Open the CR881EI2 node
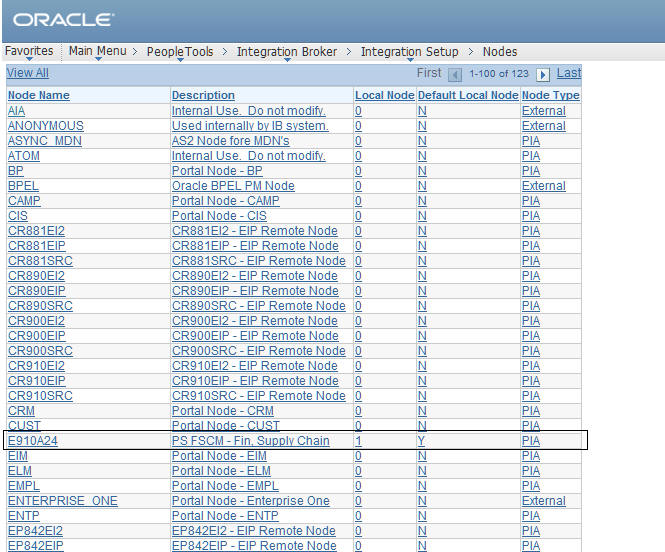This screenshot has width=665, height=552. tap(36, 231)
